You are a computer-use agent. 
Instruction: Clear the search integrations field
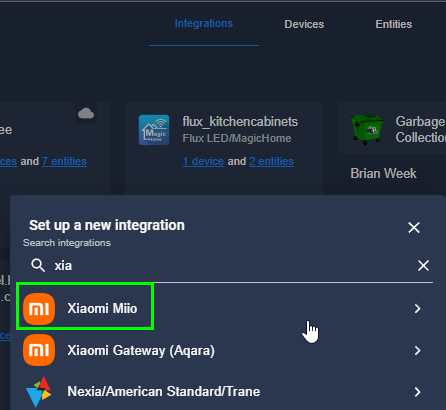point(423,266)
